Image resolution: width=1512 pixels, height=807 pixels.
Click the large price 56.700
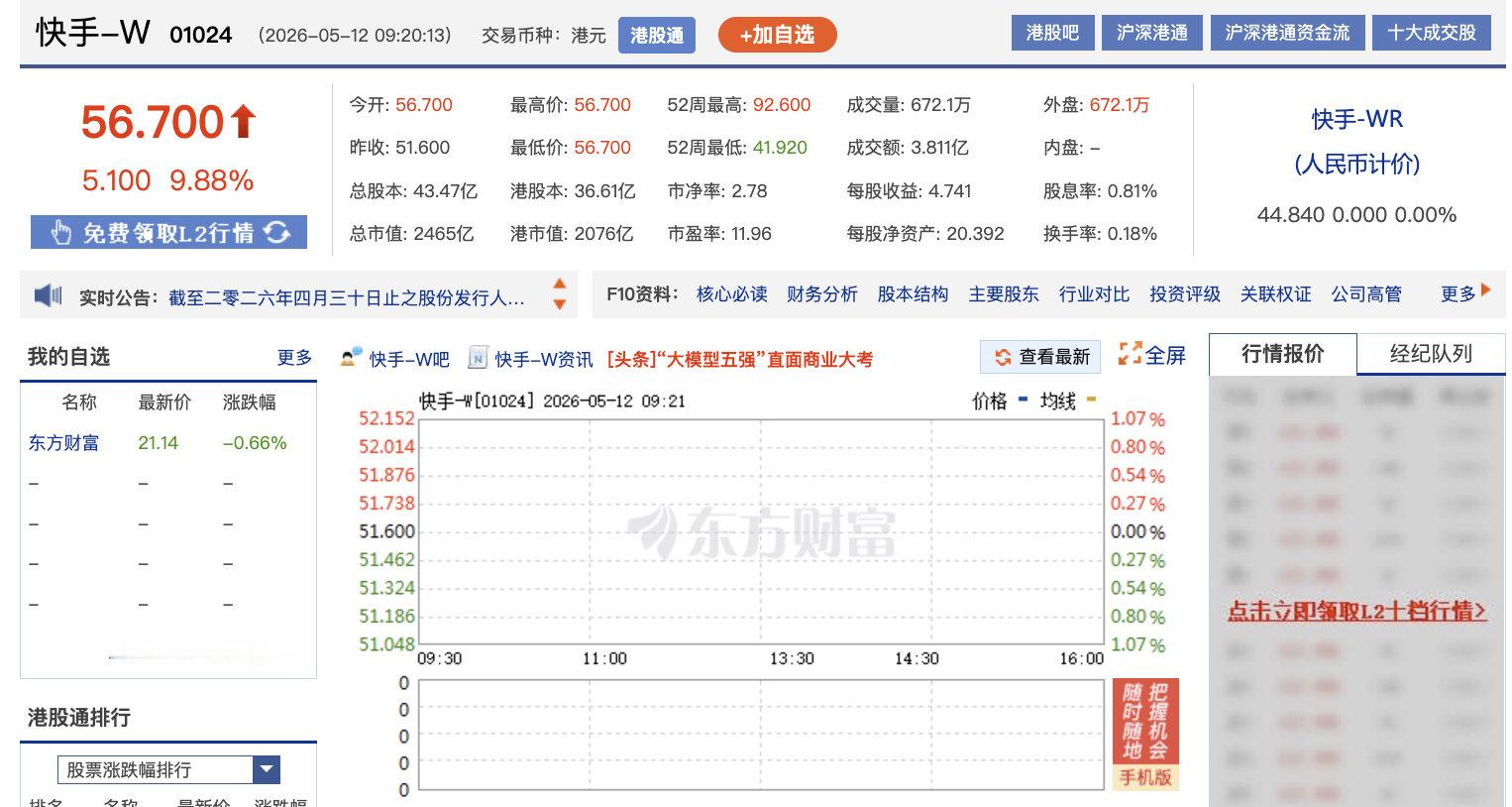coord(153,122)
